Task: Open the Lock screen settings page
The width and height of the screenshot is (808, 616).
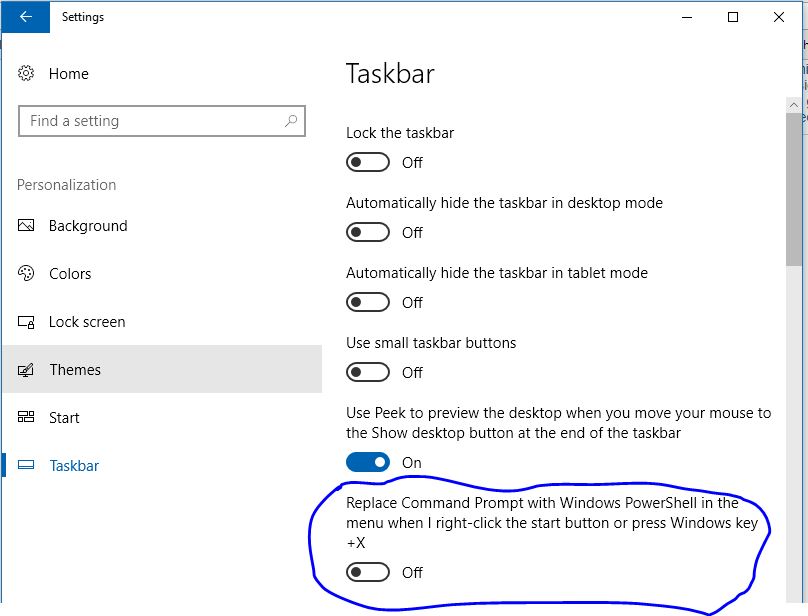Action: [162, 322]
